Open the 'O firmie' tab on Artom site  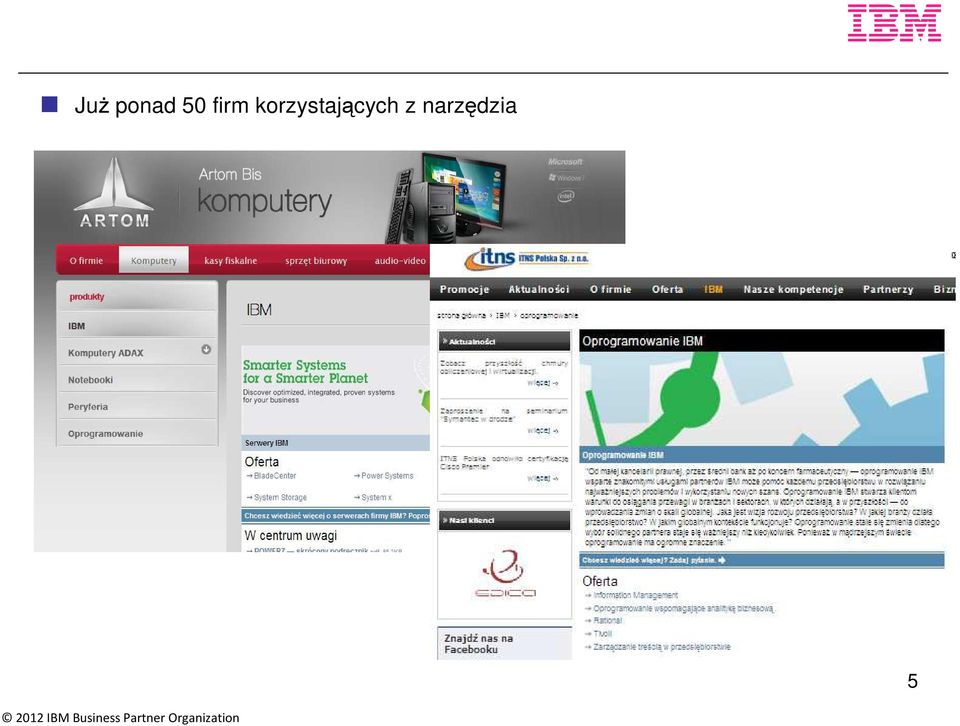[x=86, y=261]
